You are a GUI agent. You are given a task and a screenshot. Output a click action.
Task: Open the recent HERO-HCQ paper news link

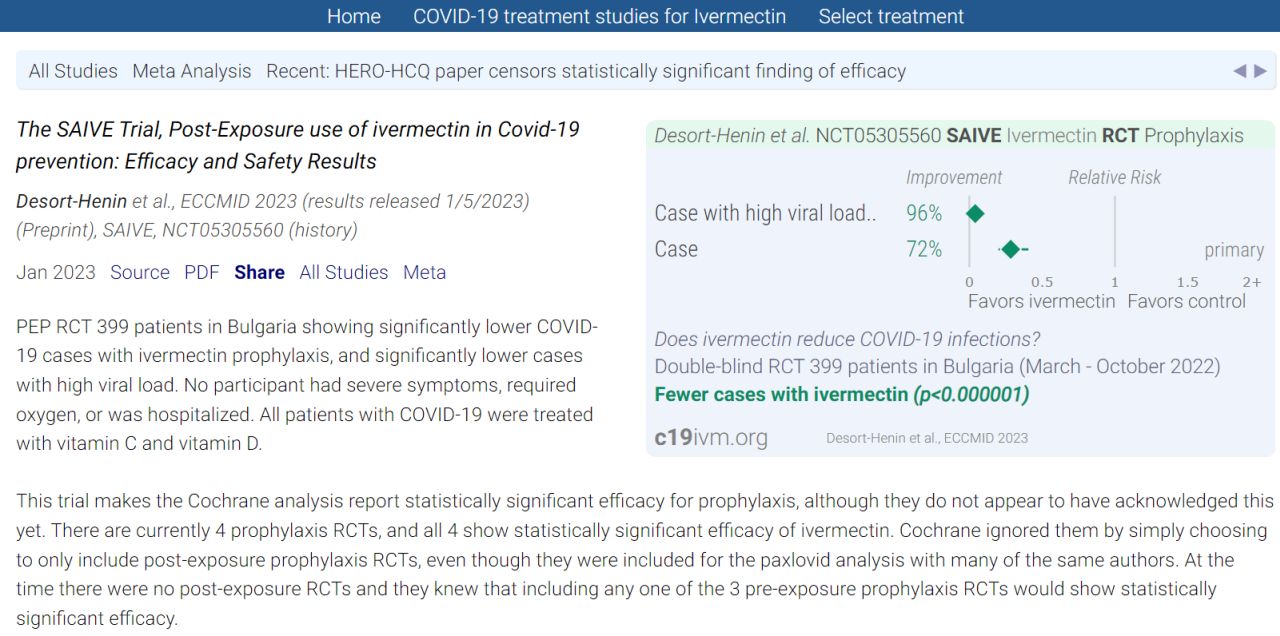pos(586,71)
